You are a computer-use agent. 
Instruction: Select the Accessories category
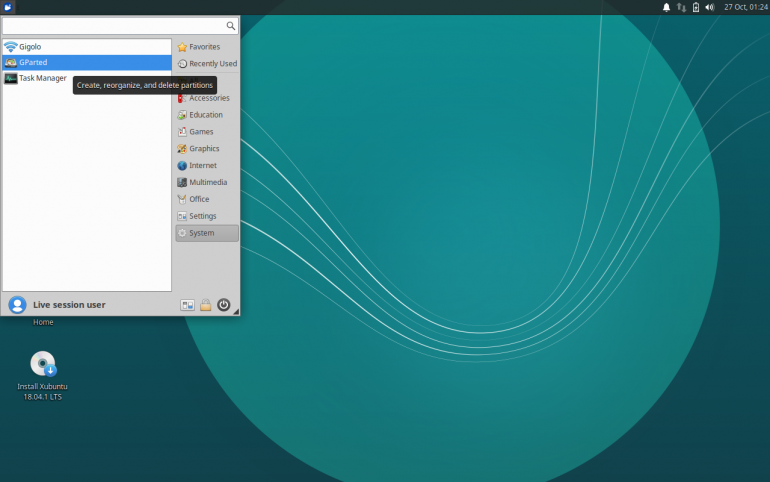tap(209, 98)
